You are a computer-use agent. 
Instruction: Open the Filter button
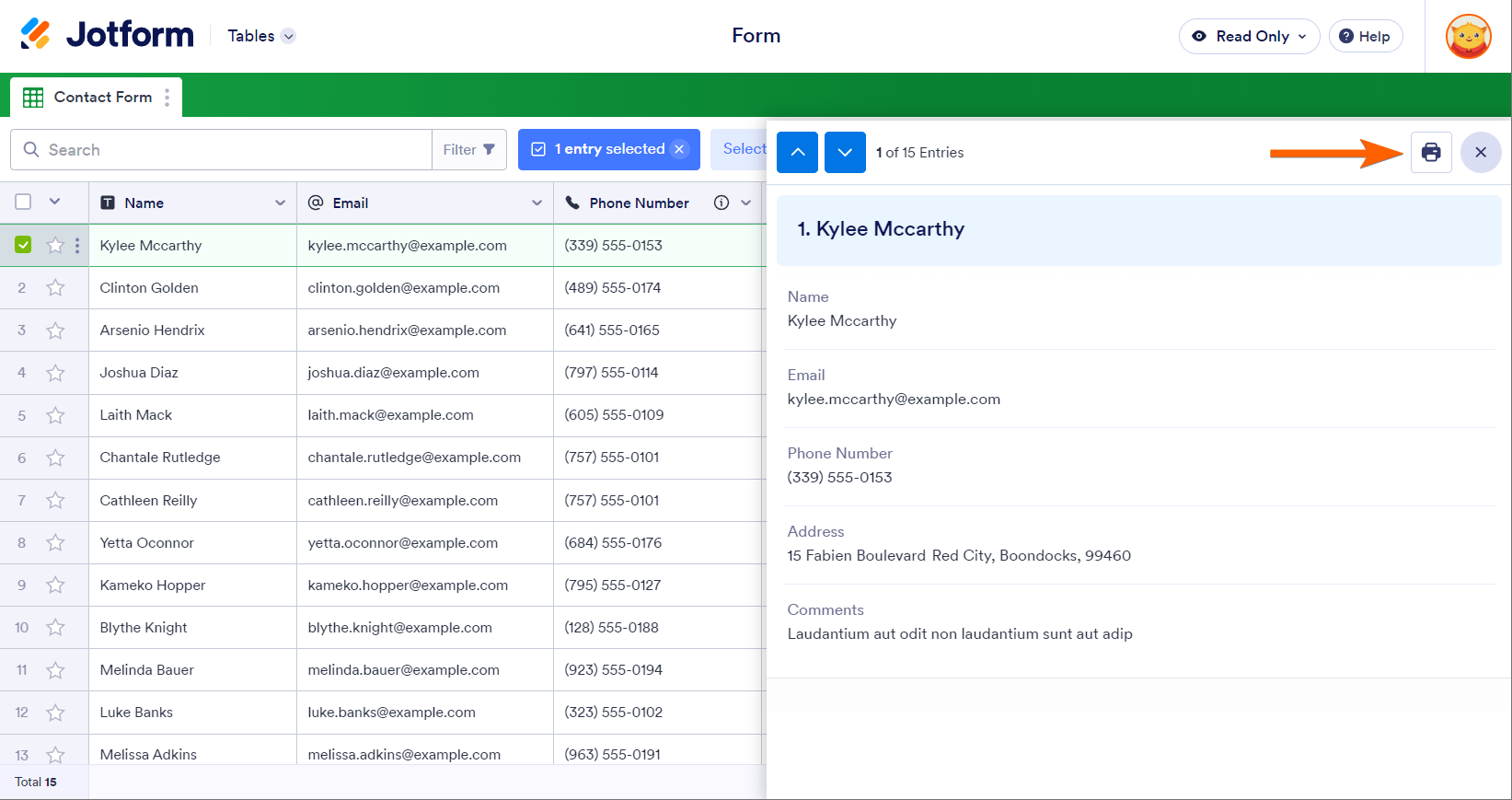point(468,150)
